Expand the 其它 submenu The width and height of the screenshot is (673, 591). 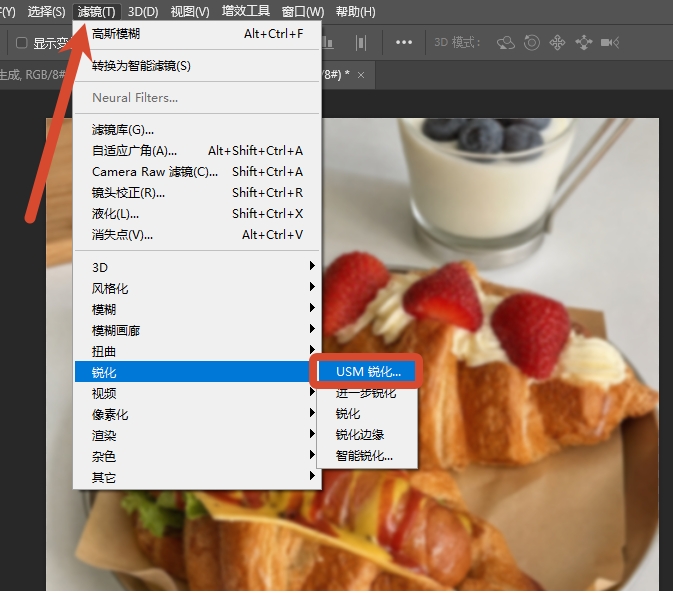tap(197, 477)
